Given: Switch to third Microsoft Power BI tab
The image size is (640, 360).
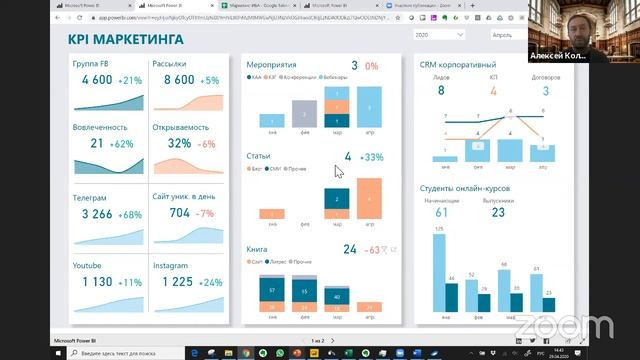Looking at the screenshot, I should pos(341,6).
